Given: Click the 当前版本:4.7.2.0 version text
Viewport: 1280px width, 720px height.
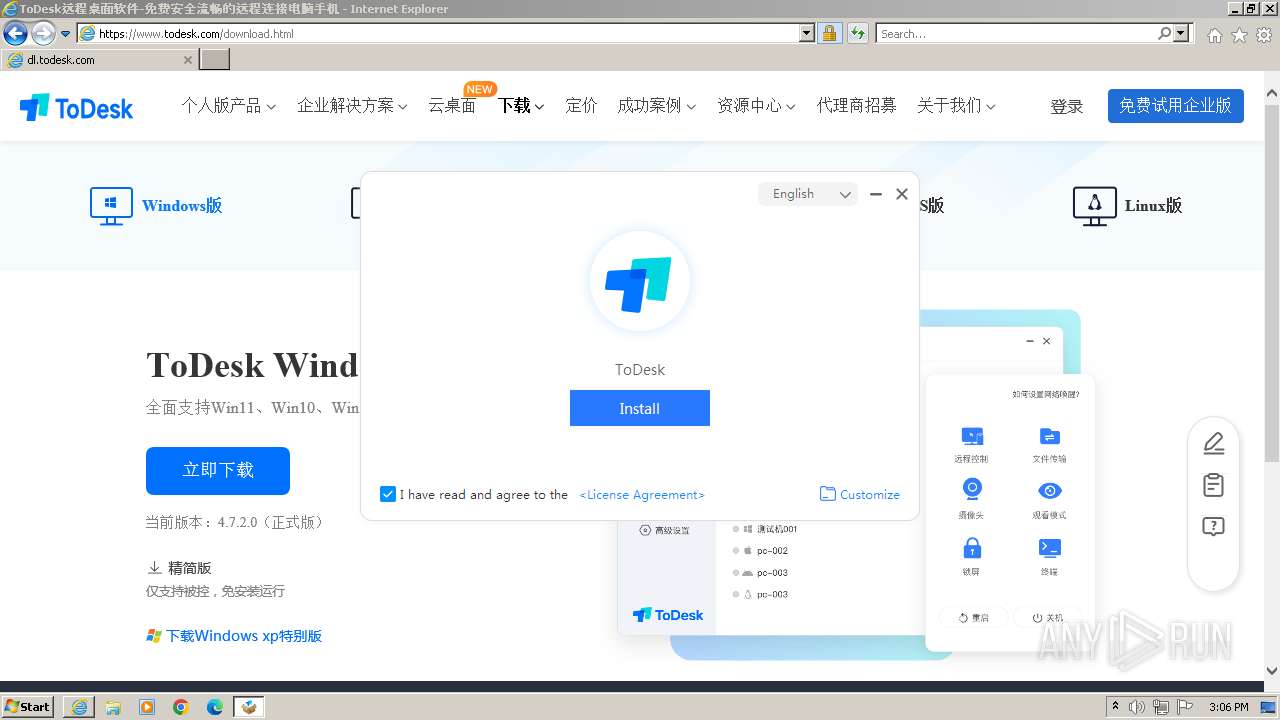Looking at the screenshot, I should (235, 522).
